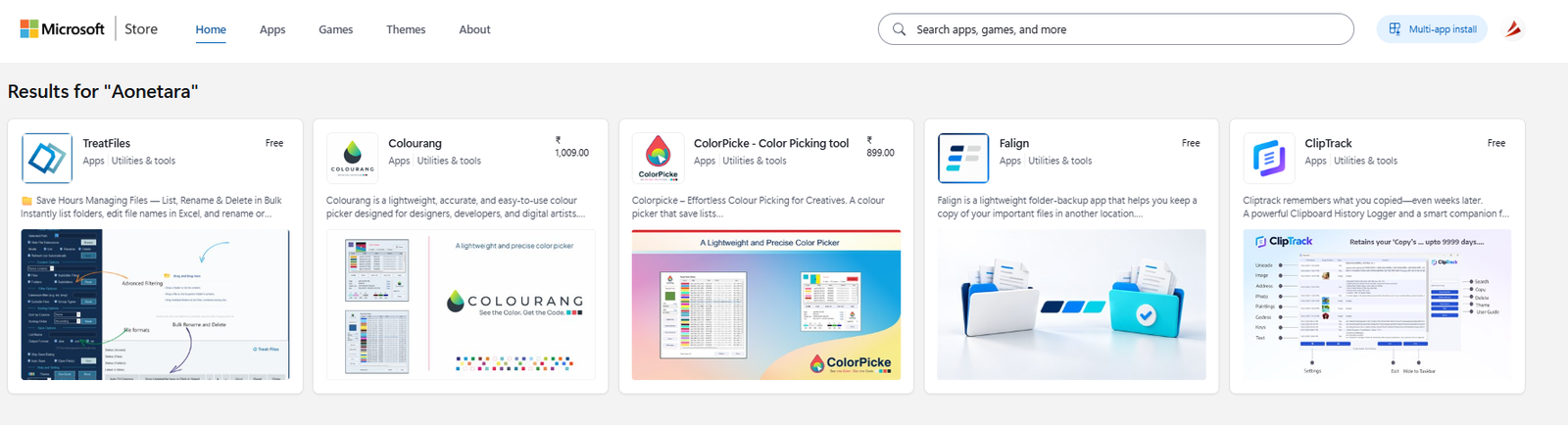Open the TreatFiles app icon
The width and height of the screenshot is (1568, 425).
point(47,159)
